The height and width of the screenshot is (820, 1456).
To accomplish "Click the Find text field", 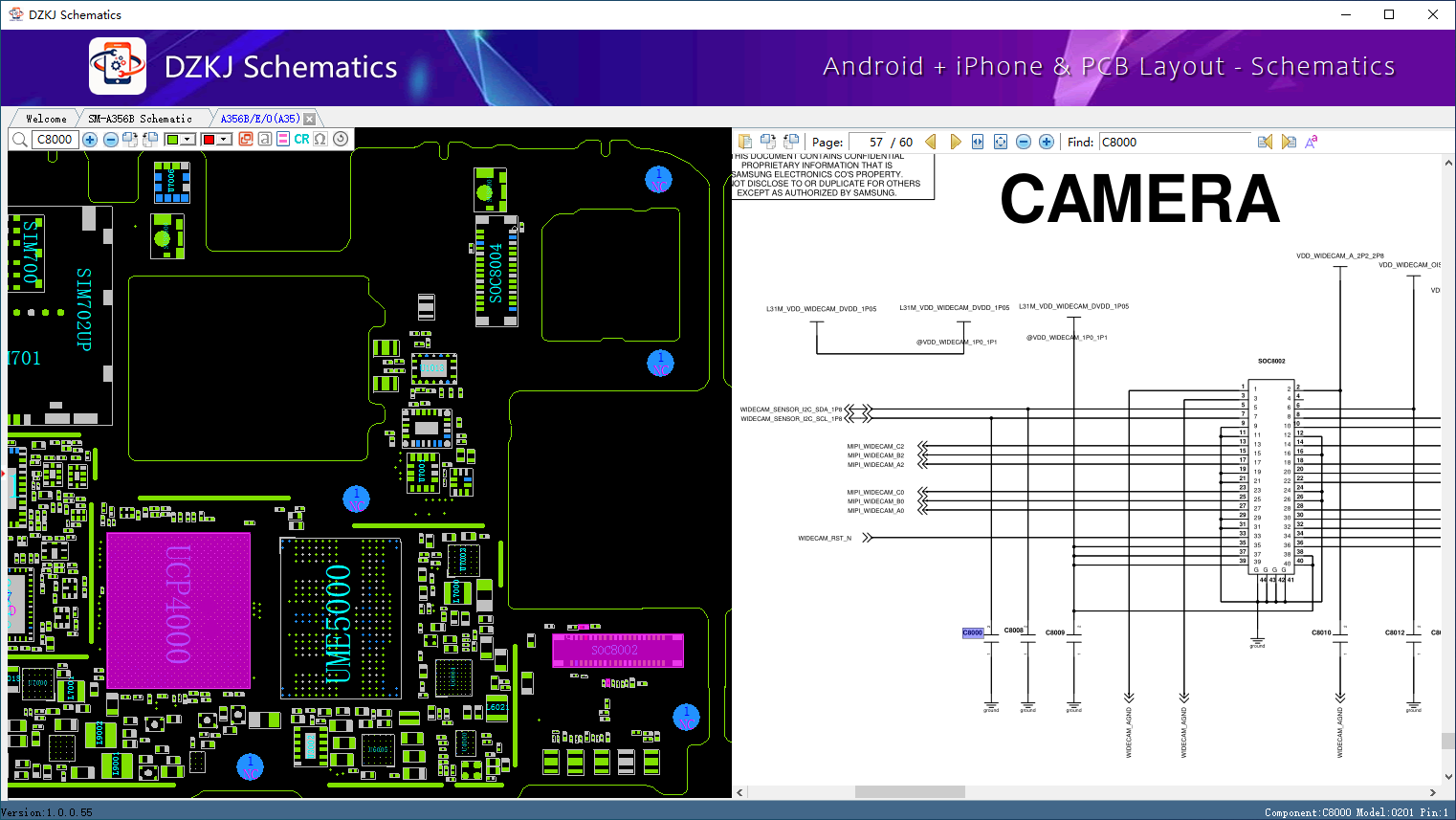I will [x=1175, y=142].
